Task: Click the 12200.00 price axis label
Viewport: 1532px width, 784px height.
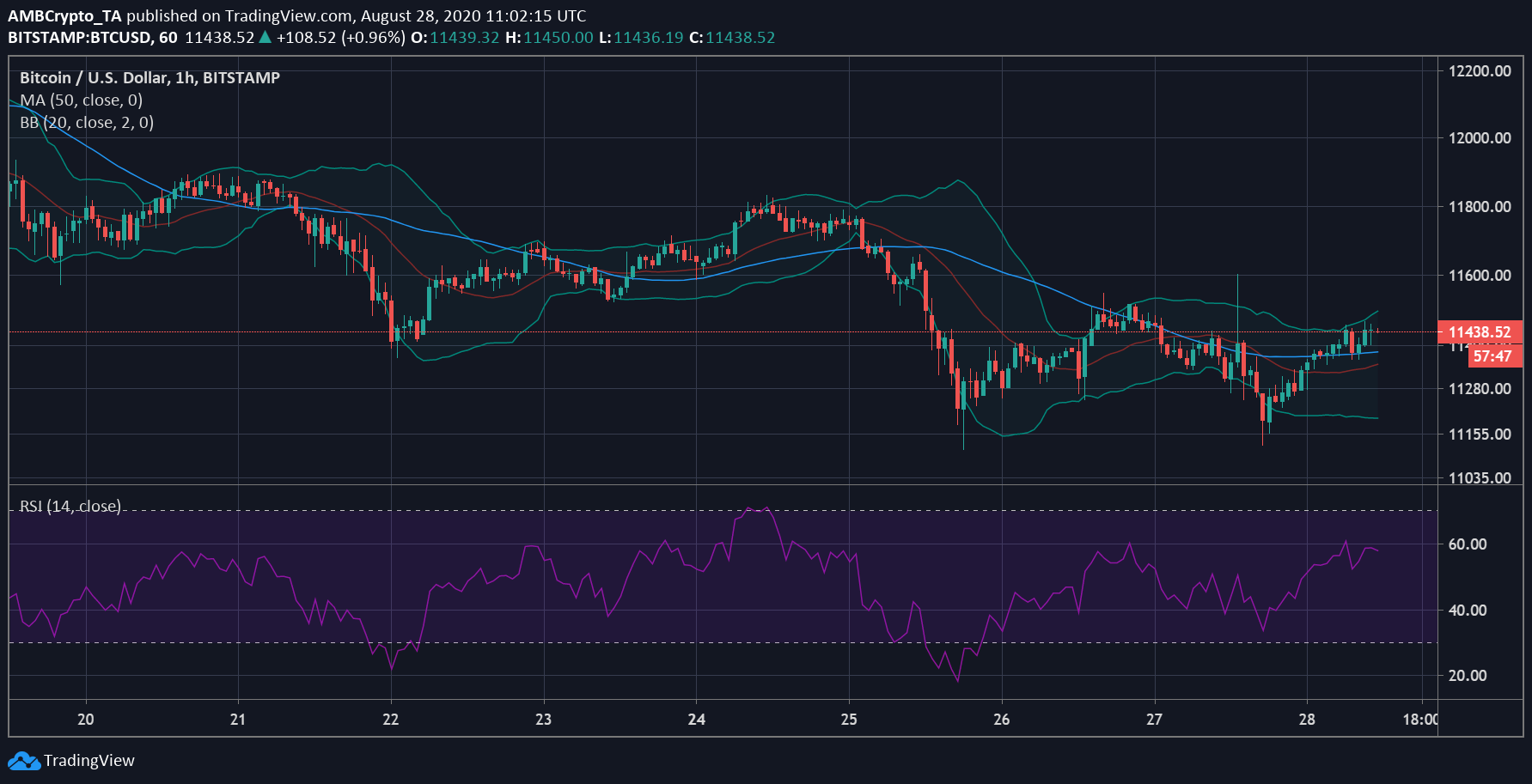Action: tap(1479, 71)
